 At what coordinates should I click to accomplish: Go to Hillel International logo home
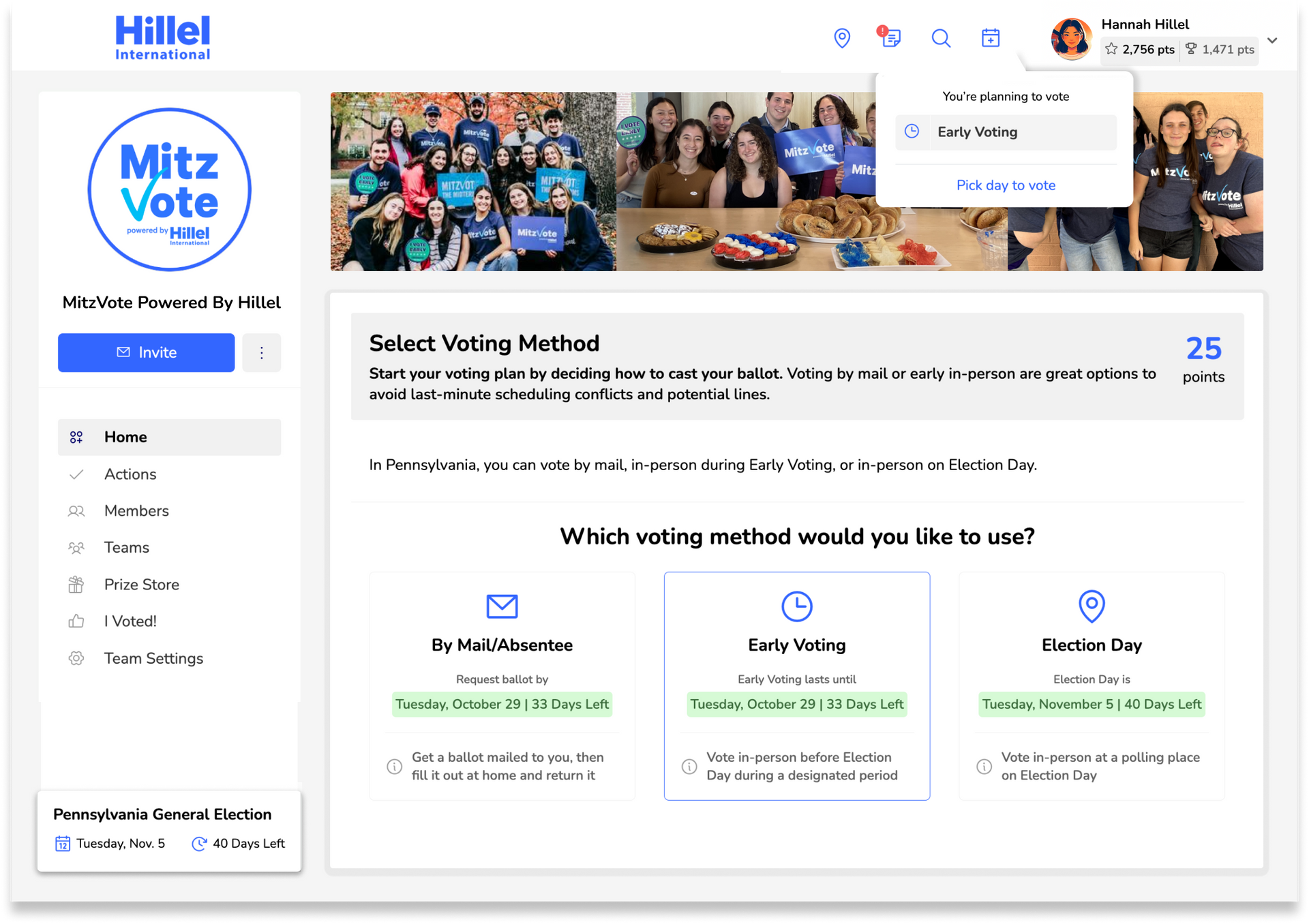click(162, 38)
